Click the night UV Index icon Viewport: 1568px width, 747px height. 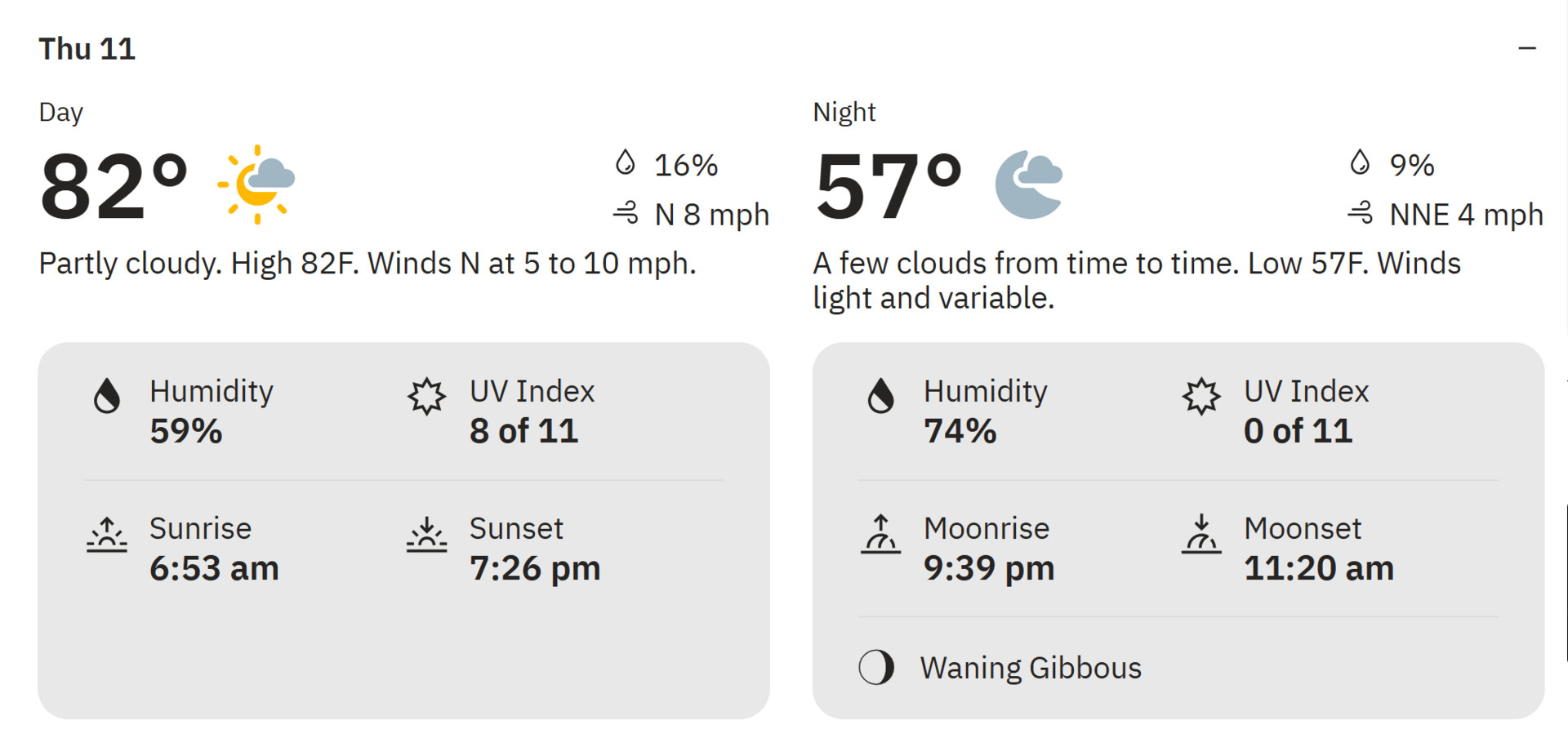pyautogui.click(x=1201, y=397)
